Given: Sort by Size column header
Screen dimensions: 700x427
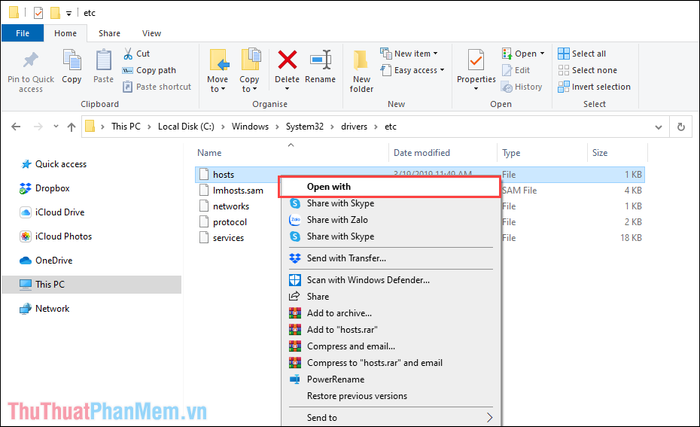Looking at the screenshot, I should tap(600, 153).
